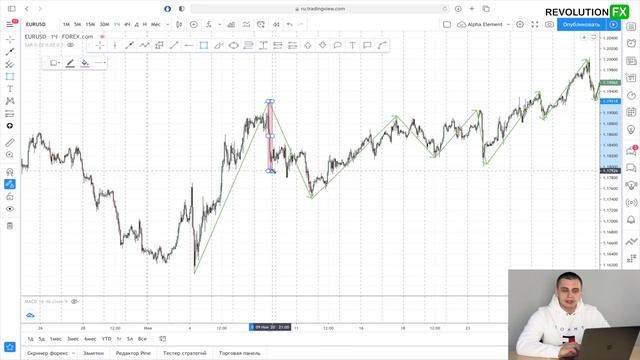The width and height of the screenshot is (640, 360).
Task: Remove drawings with trash icon
Action: [10, 226]
